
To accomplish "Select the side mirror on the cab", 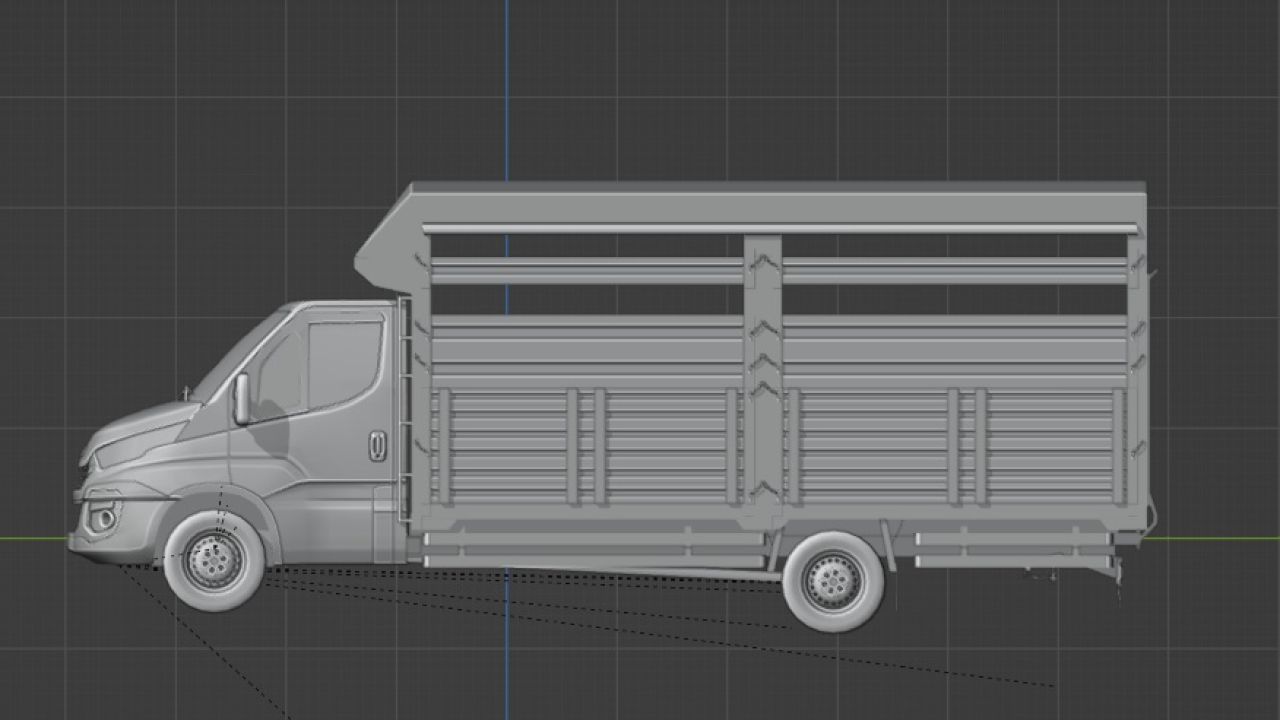I will (x=241, y=396).
